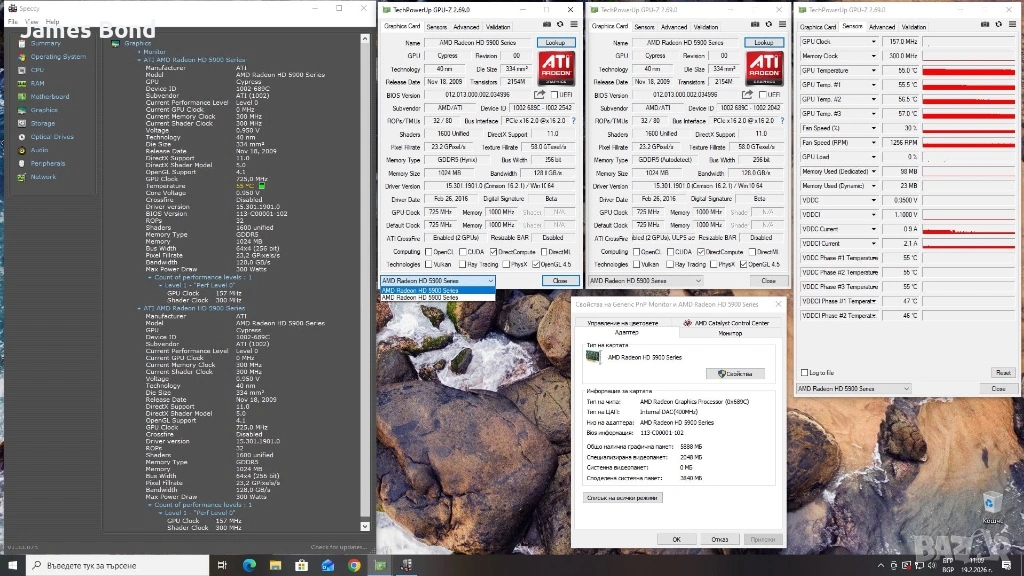Open the GPU Temperature sensor dropdown arrow

click(x=873, y=71)
